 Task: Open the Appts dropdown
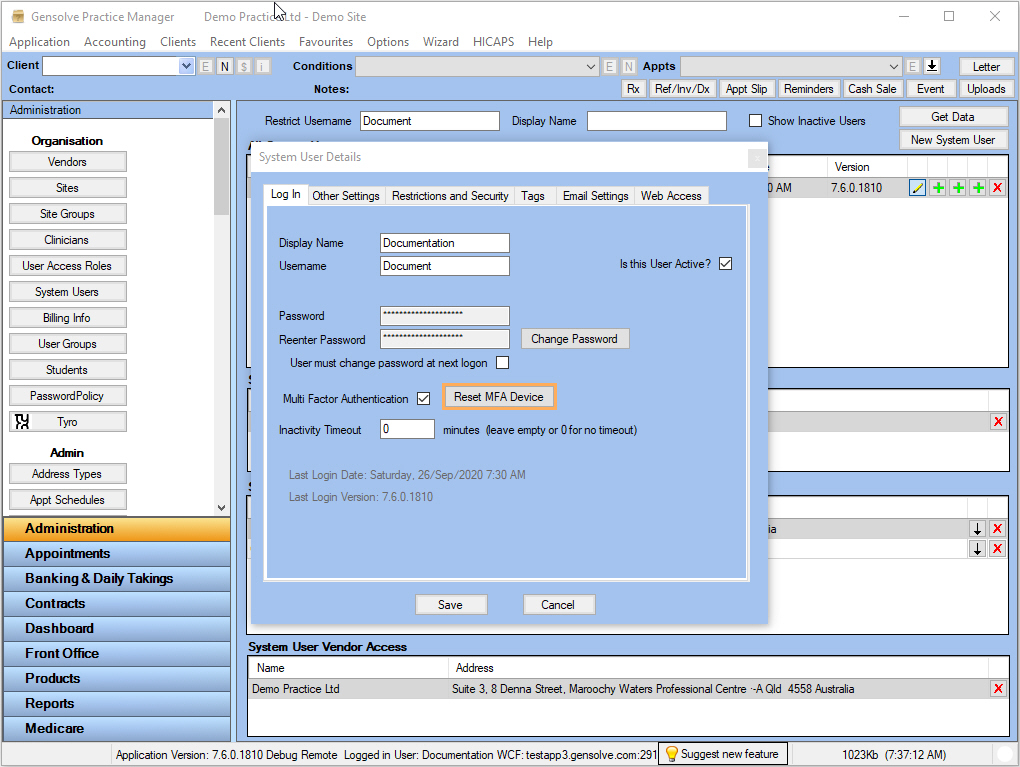pyautogui.click(x=894, y=66)
